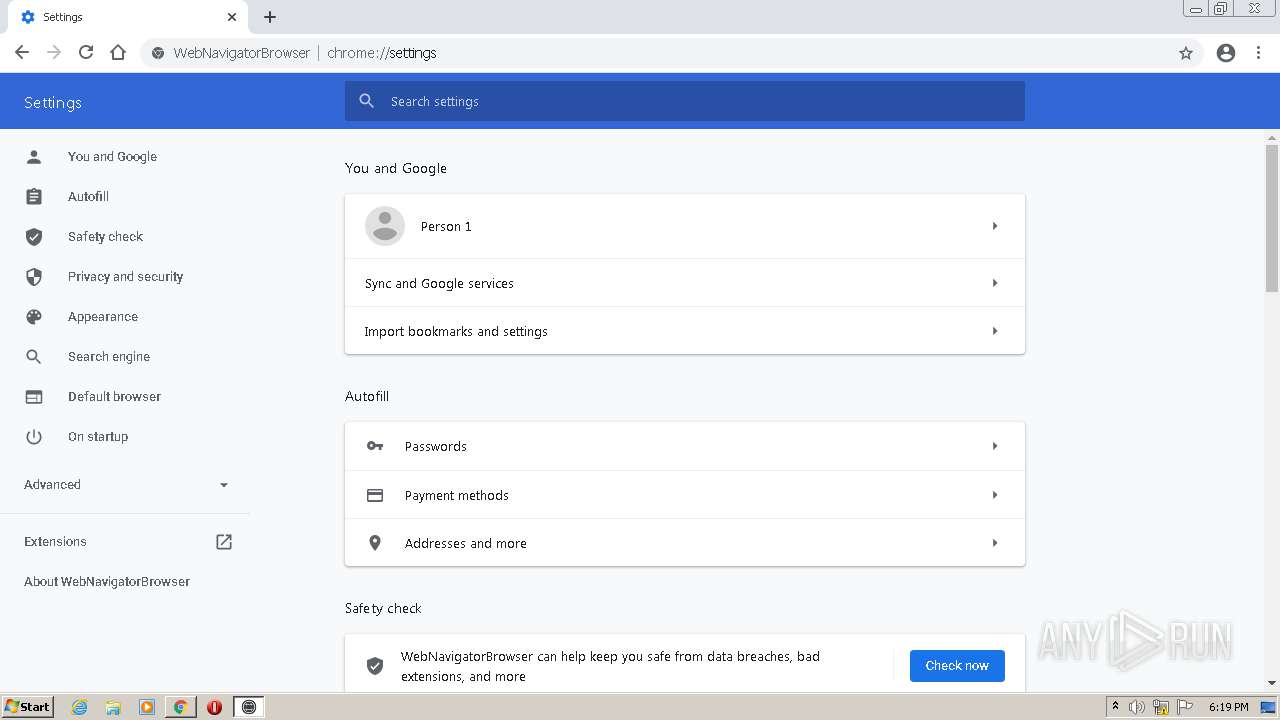Image resolution: width=1280 pixels, height=720 pixels.
Task: Select You and Google in sidebar
Action: 112,157
